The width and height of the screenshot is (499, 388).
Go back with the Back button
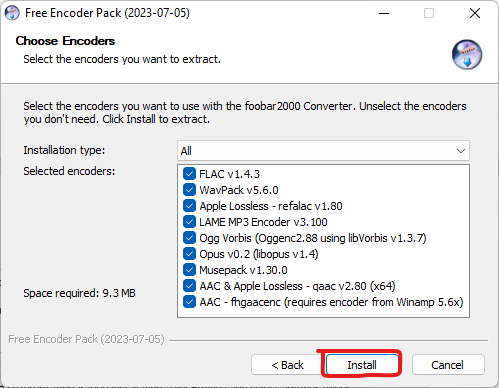(287, 365)
